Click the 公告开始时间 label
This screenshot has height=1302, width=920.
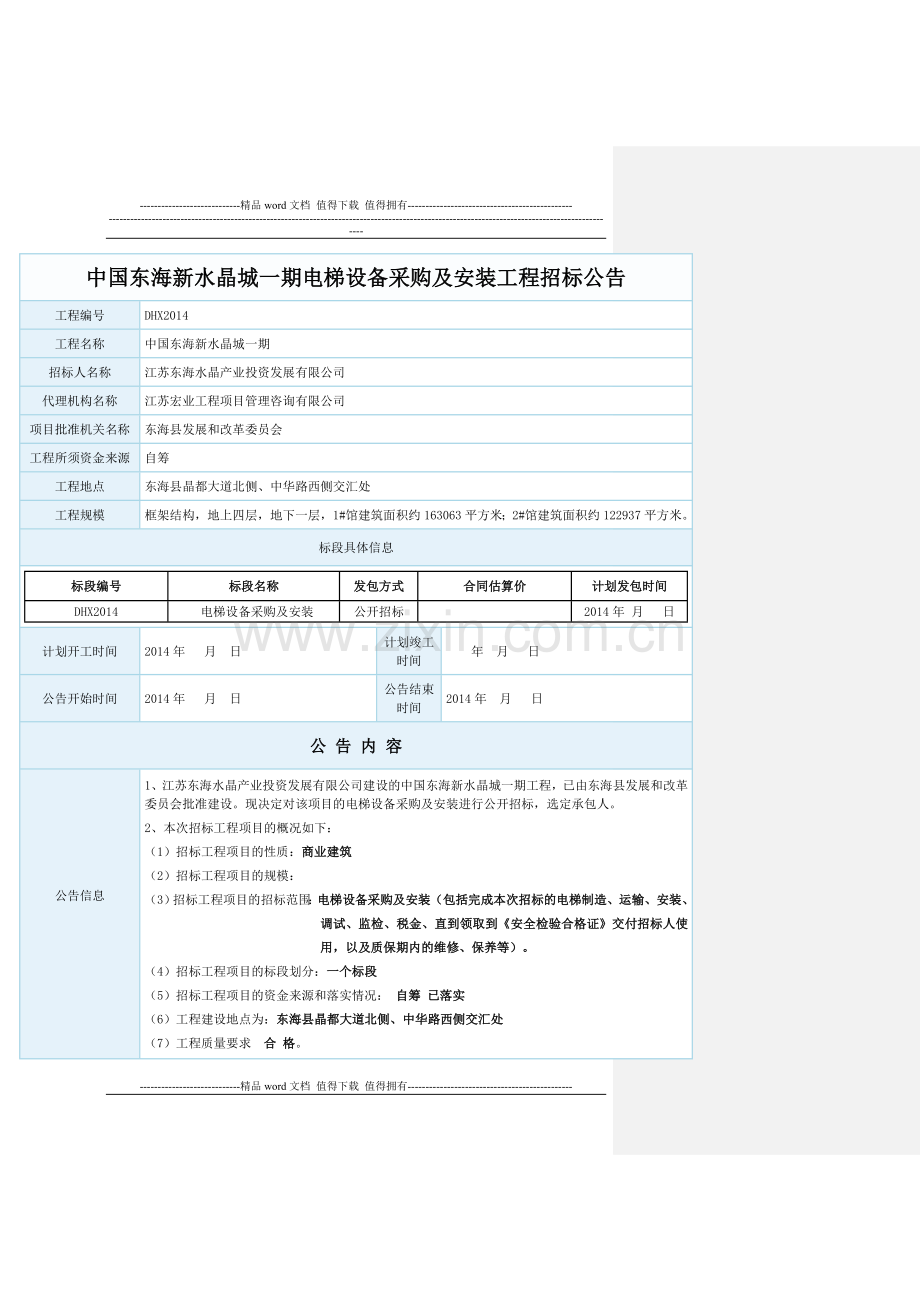click(x=80, y=698)
